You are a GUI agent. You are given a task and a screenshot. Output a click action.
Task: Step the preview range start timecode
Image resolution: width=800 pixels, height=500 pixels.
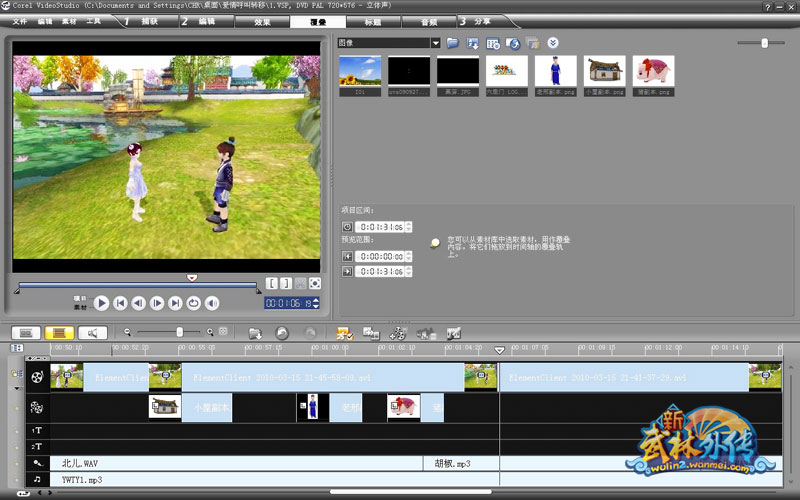[x=408, y=256]
